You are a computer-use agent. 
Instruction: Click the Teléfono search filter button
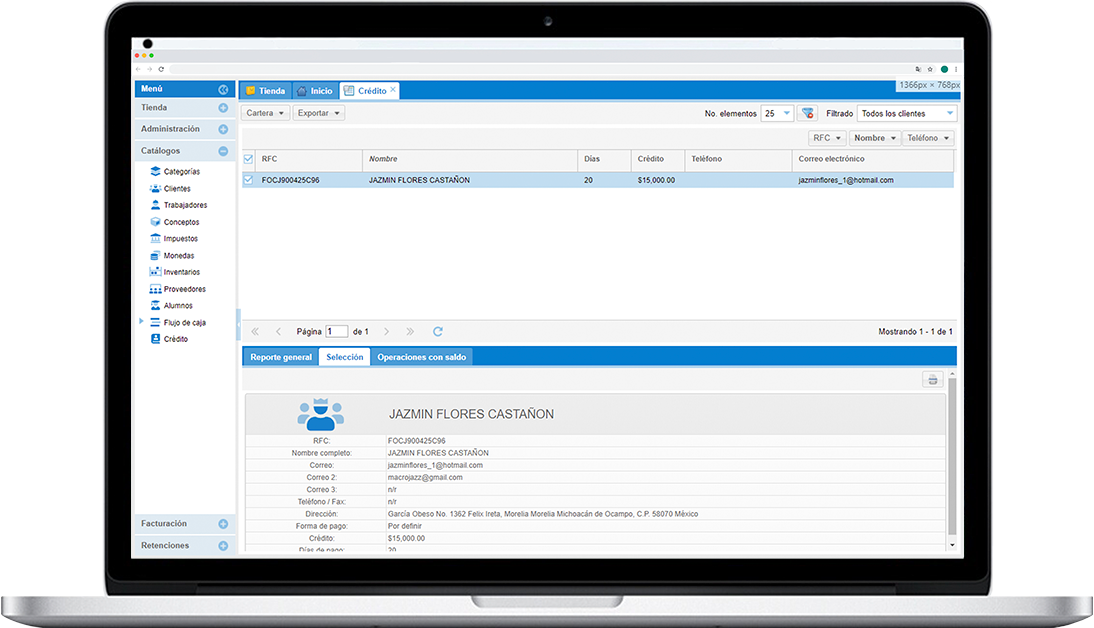[928, 138]
